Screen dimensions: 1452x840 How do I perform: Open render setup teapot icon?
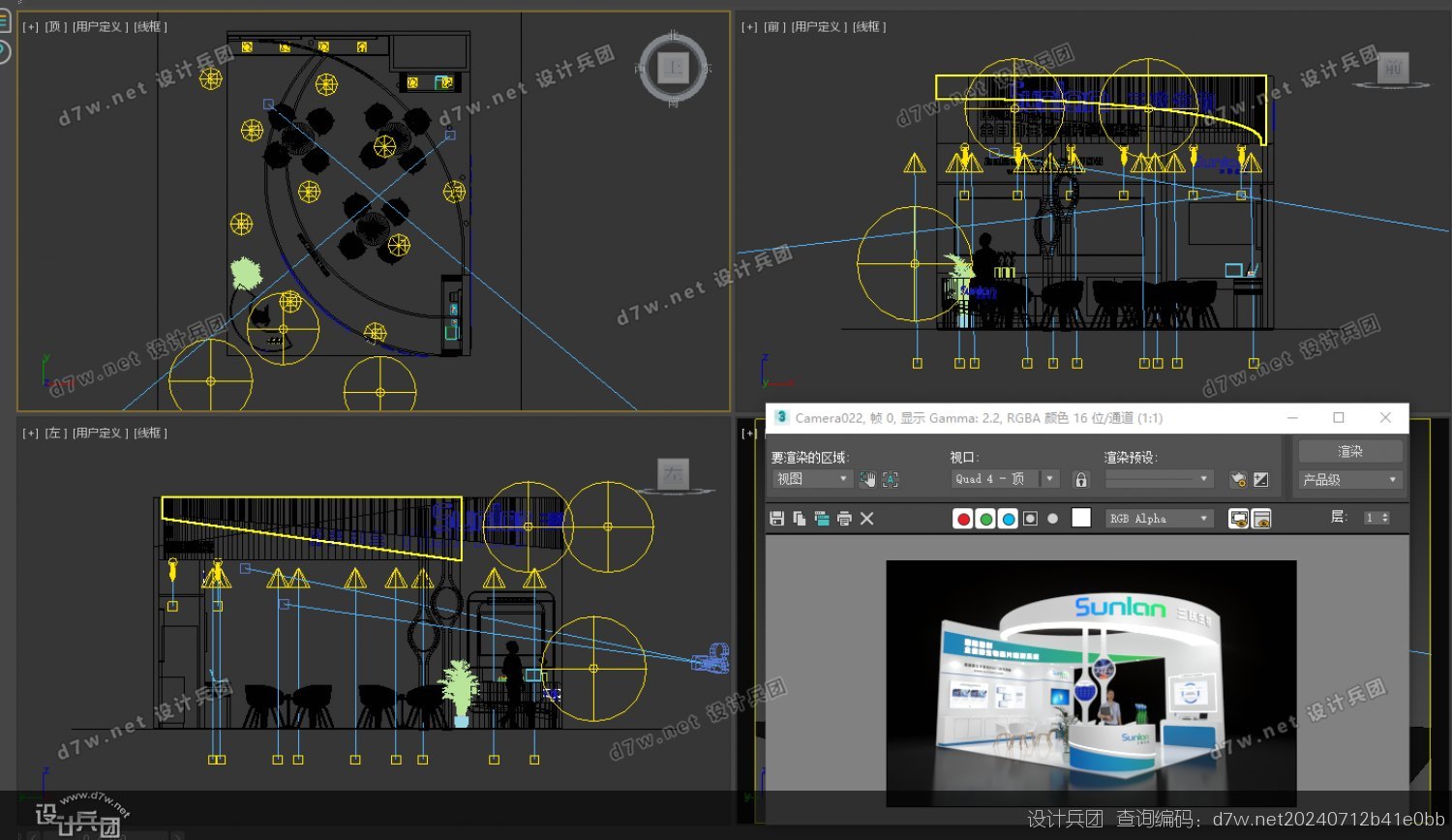(x=1238, y=479)
